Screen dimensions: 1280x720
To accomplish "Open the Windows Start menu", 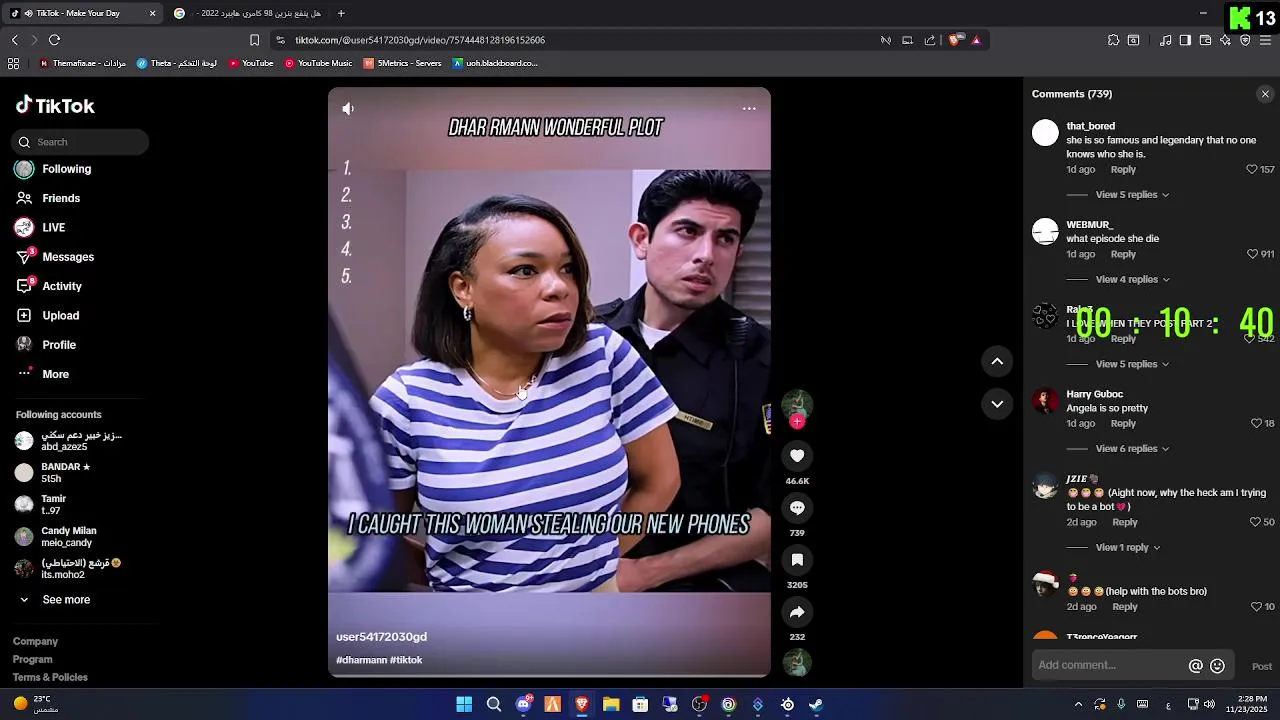I will (x=464, y=705).
